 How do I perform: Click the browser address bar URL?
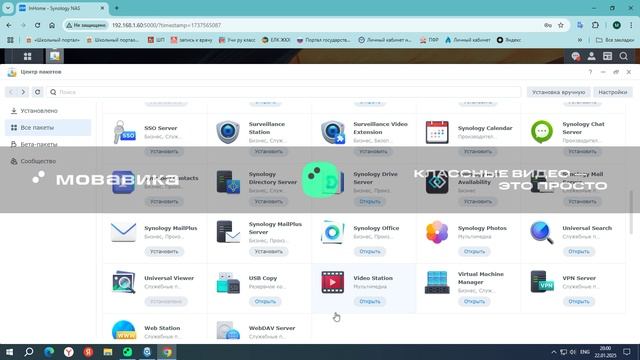coord(167,25)
